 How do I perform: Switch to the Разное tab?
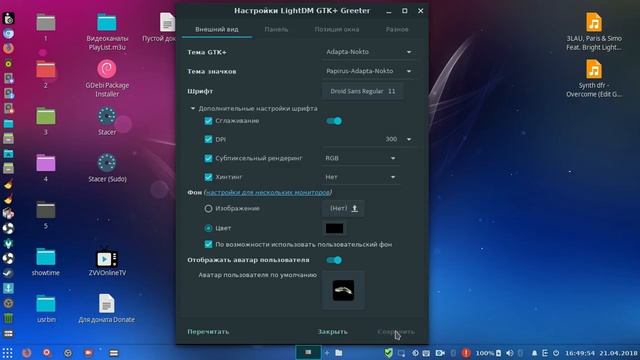(x=397, y=29)
